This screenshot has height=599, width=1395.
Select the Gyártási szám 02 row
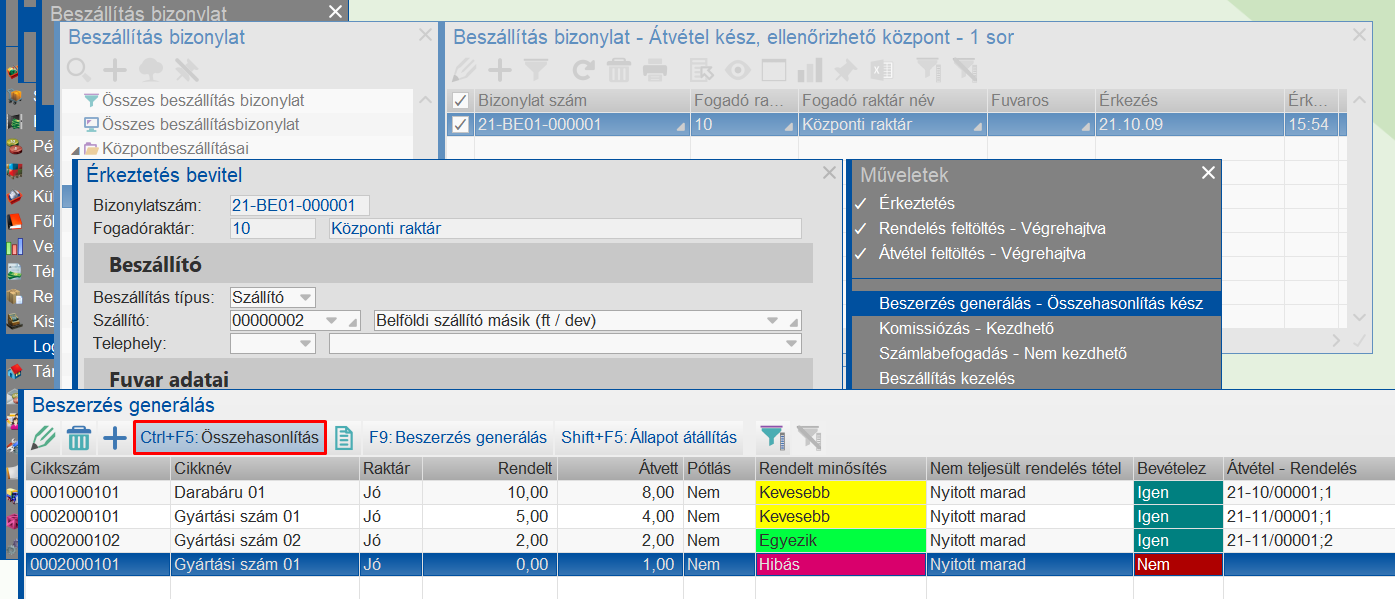(x=710, y=540)
